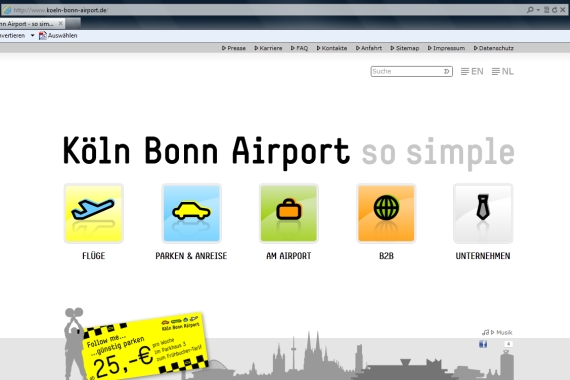570x380 pixels.
Task: Switch language to EN
Action: click(x=472, y=71)
